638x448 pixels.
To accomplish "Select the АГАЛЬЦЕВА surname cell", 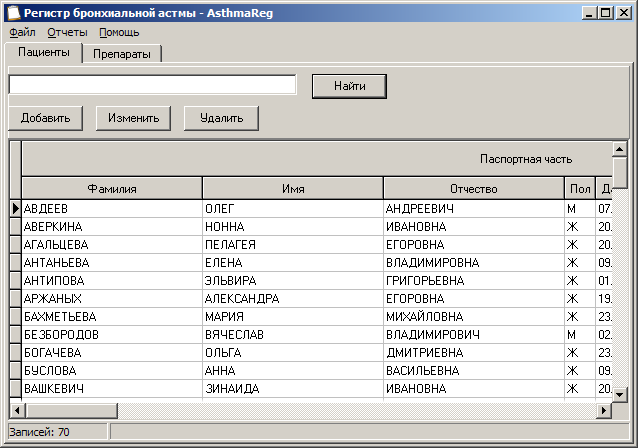I will (112, 245).
